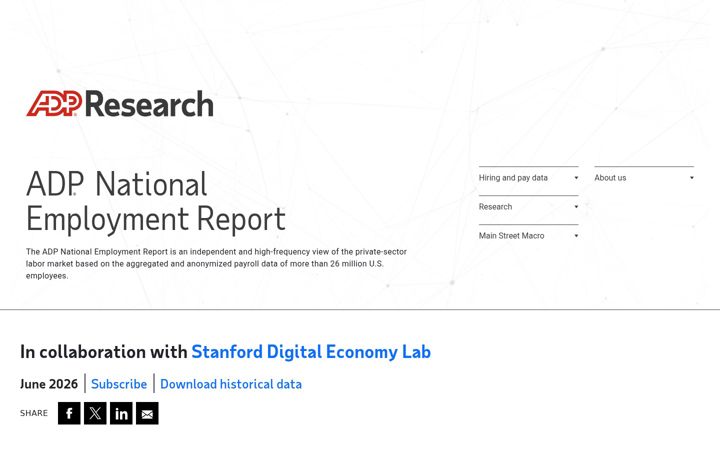Image resolution: width=720 pixels, height=450 pixels.
Task: Click the SHARE label text
Action: coord(34,413)
